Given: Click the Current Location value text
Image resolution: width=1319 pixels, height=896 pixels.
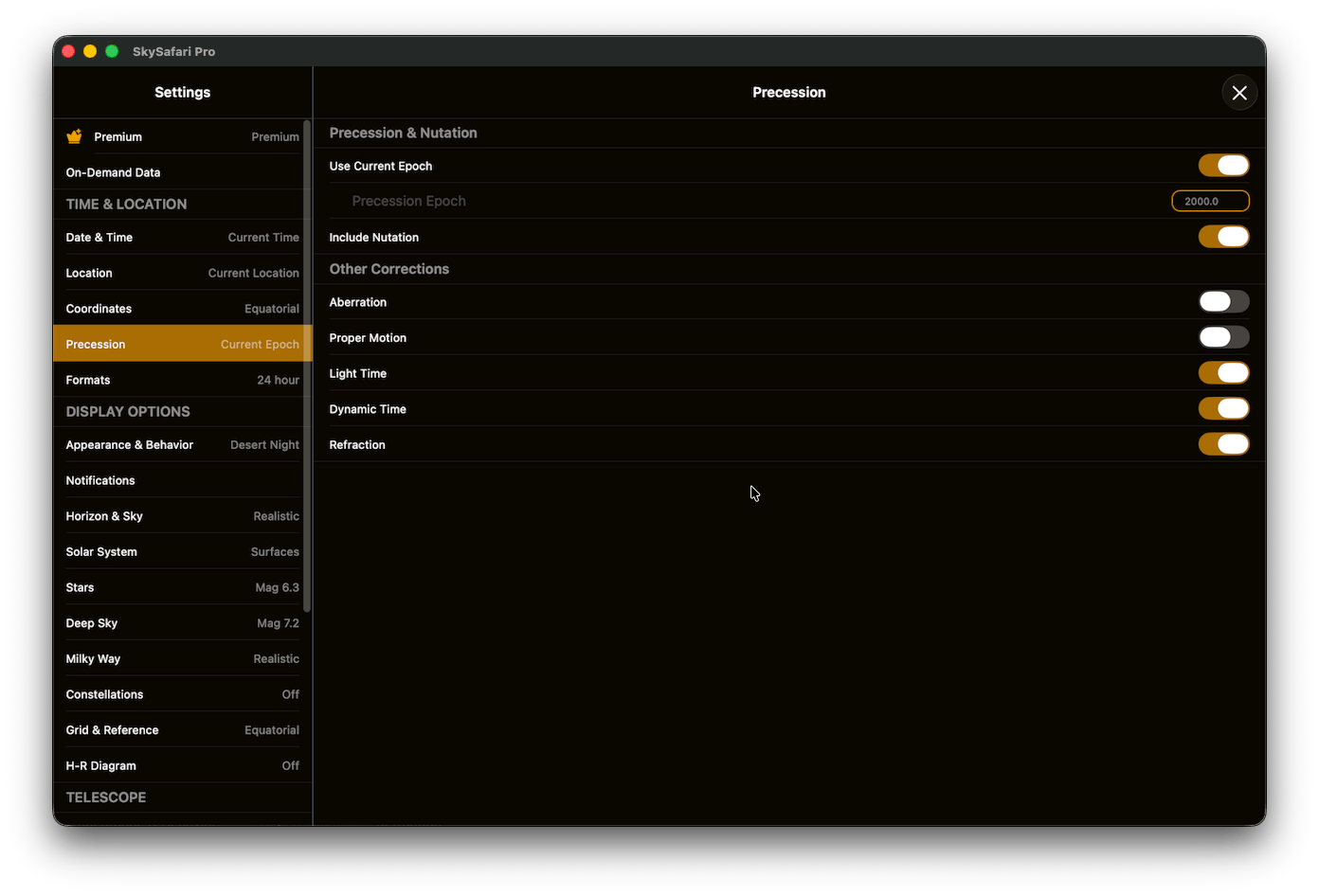Looking at the screenshot, I should (254, 274).
